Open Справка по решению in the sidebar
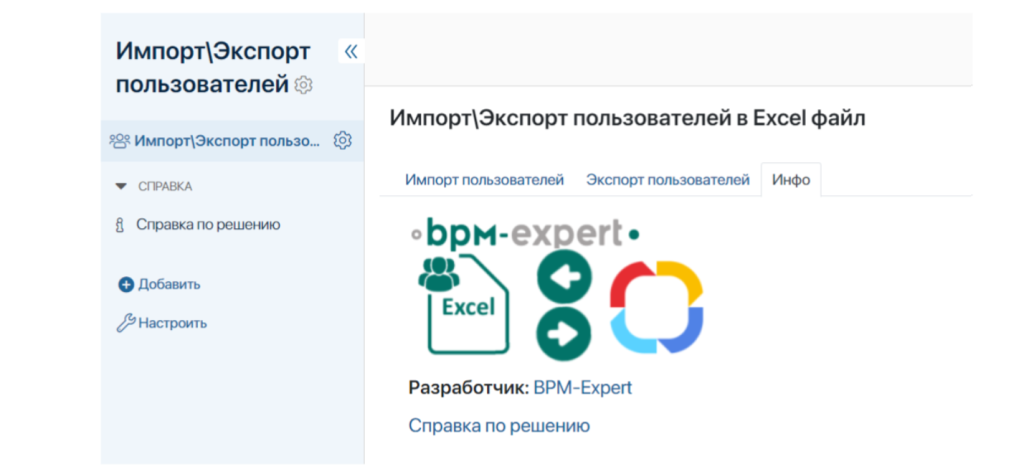 click(208, 225)
